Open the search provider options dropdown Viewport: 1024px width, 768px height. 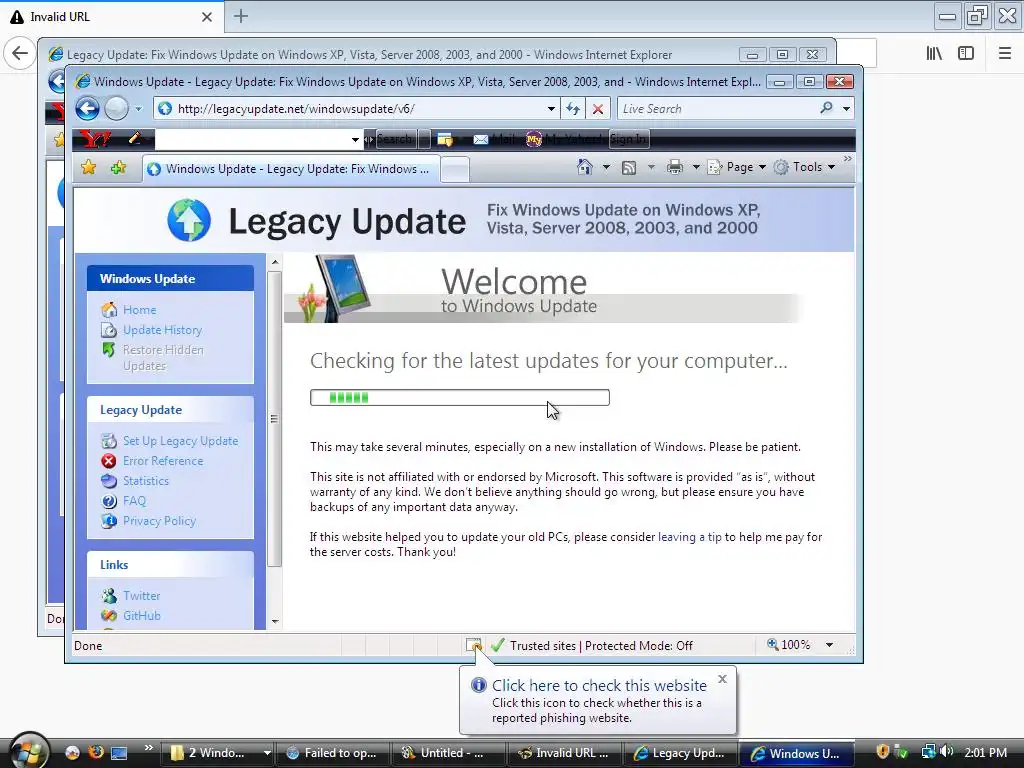pyautogui.click(x=846, y=109)
